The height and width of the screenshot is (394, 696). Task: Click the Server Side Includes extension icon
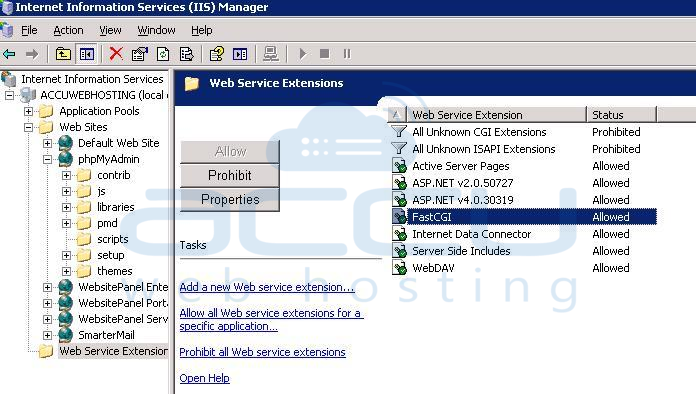(x=399, y=251)
